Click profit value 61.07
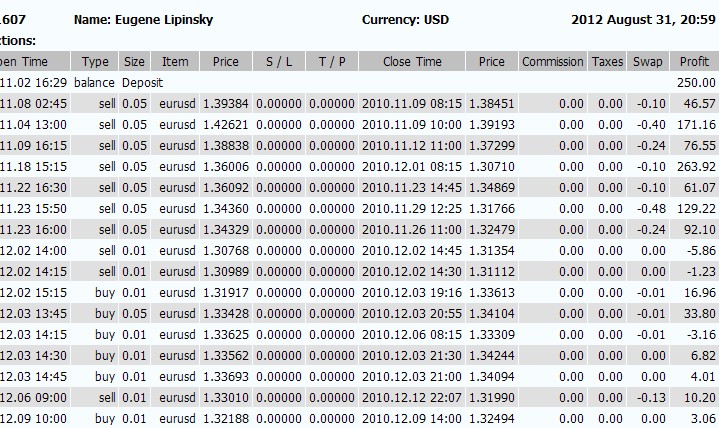This screenshot has width=719, height=428. 699,188
